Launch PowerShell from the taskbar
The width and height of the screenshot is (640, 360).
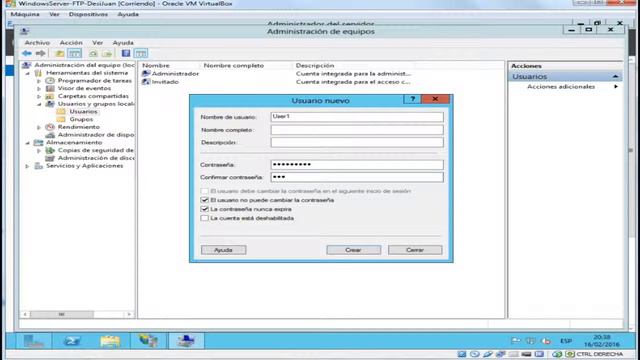click(72, 341)
